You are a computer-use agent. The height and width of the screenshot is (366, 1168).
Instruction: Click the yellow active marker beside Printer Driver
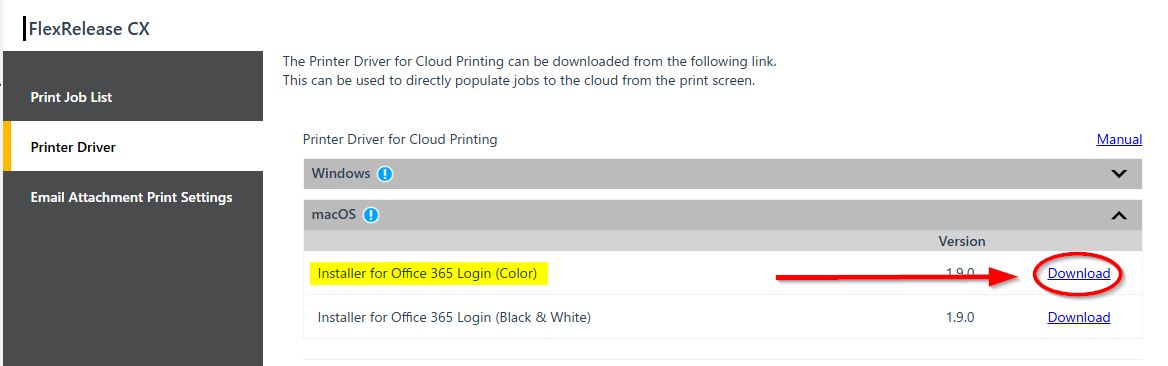[x=7, y=146]
